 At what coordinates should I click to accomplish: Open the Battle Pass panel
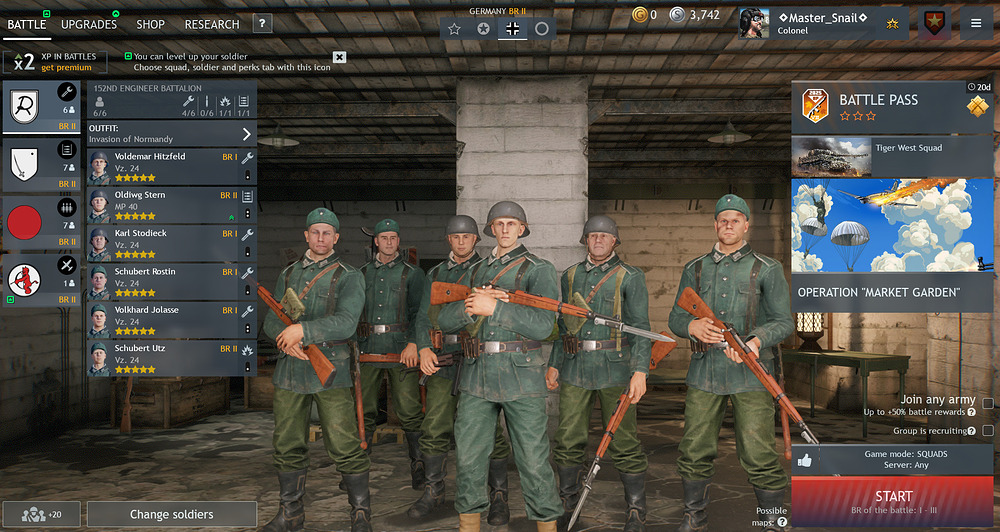tap(892, 107)
